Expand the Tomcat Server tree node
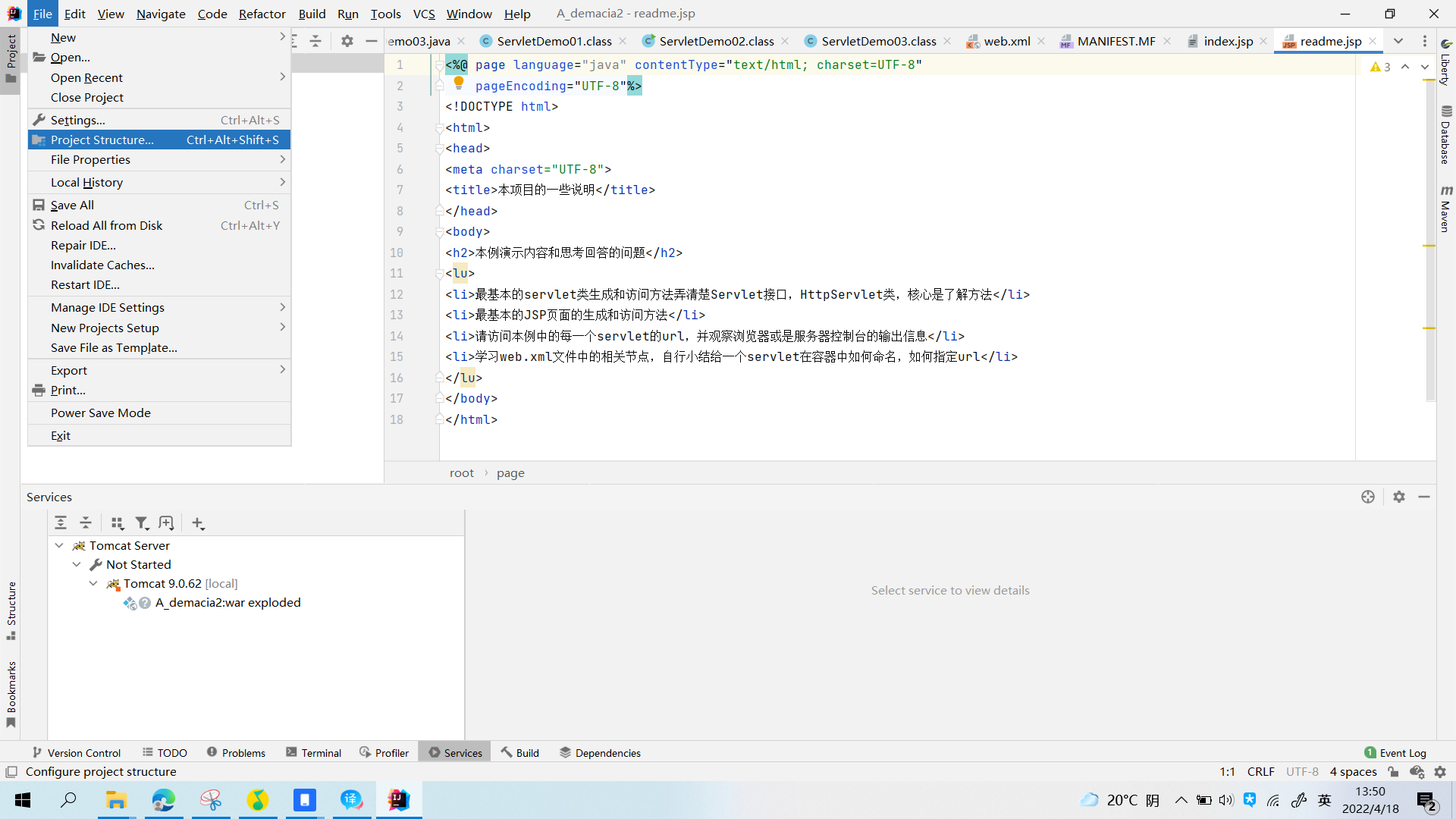 60,546
